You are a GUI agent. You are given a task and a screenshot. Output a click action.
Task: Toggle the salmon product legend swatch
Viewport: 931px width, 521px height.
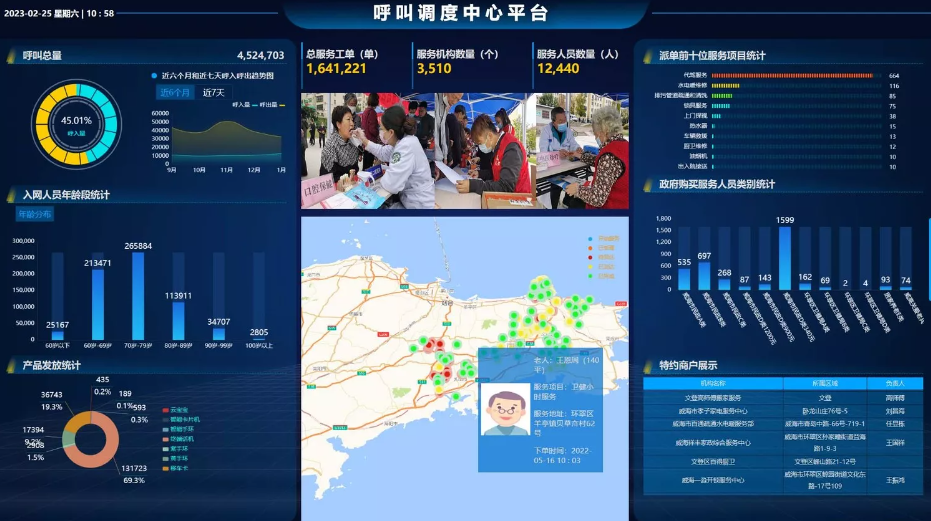point(166,439)
